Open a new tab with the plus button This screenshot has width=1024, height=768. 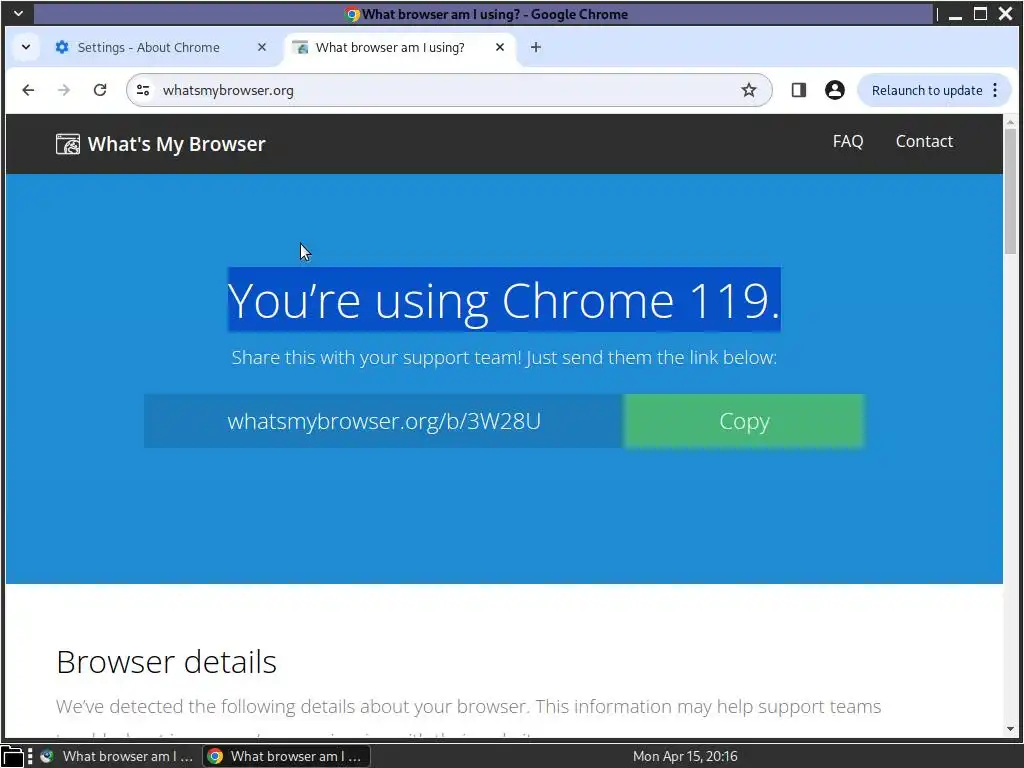coord(536,47)
